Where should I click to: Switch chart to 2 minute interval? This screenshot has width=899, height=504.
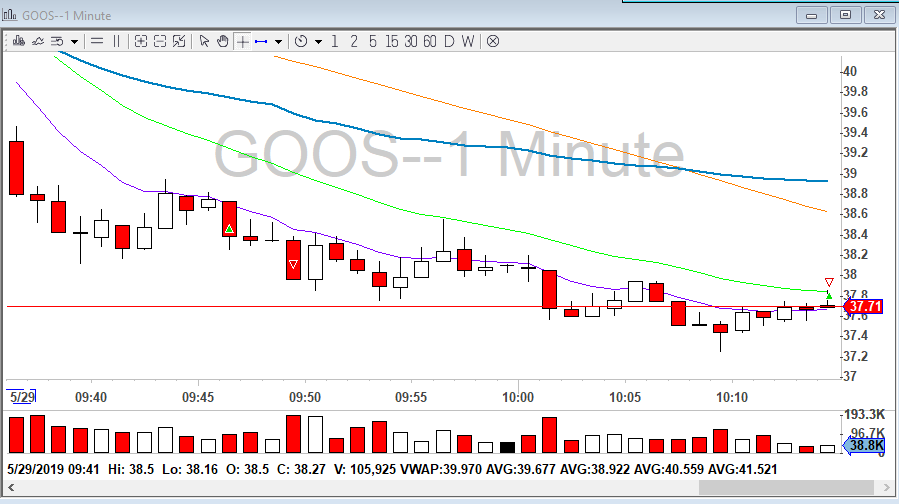pos(354,41)
